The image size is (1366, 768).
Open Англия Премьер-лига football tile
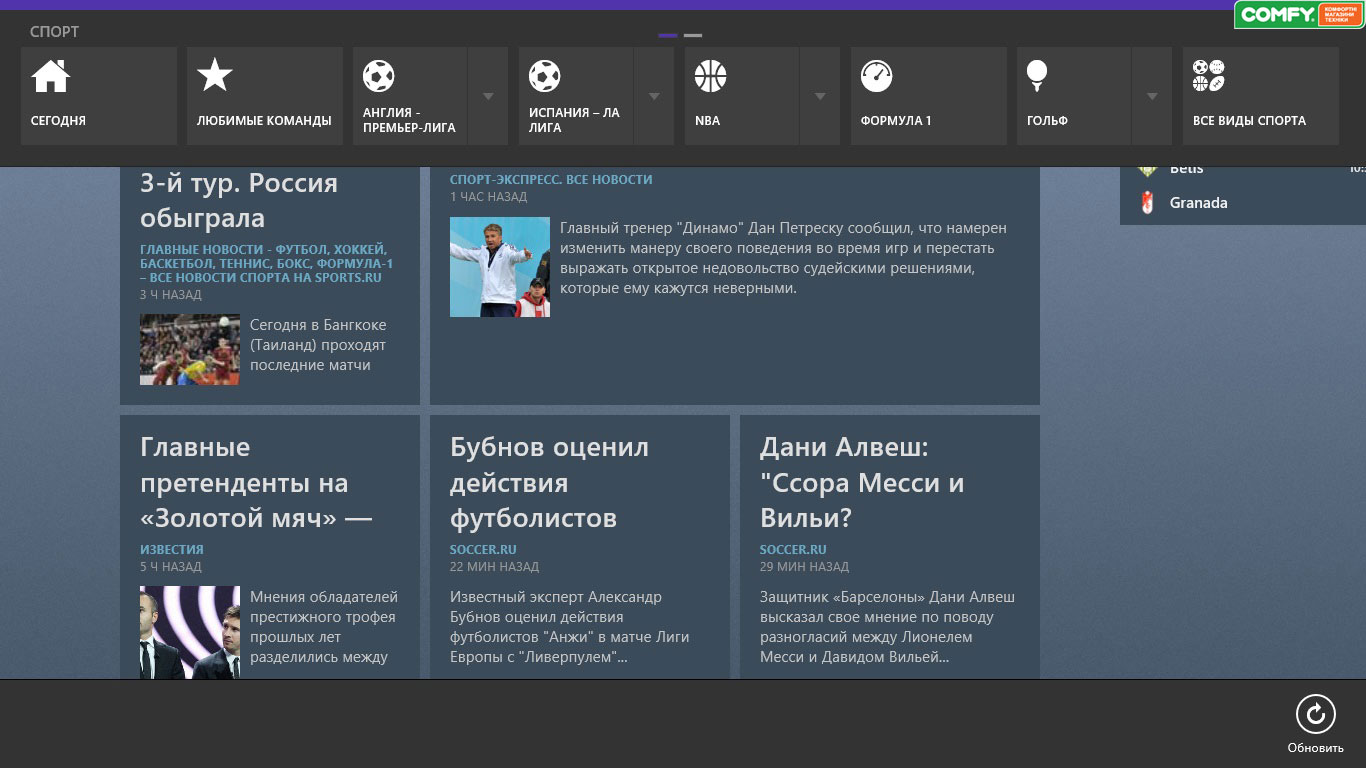pyautogui.click(x=410, y=96)
